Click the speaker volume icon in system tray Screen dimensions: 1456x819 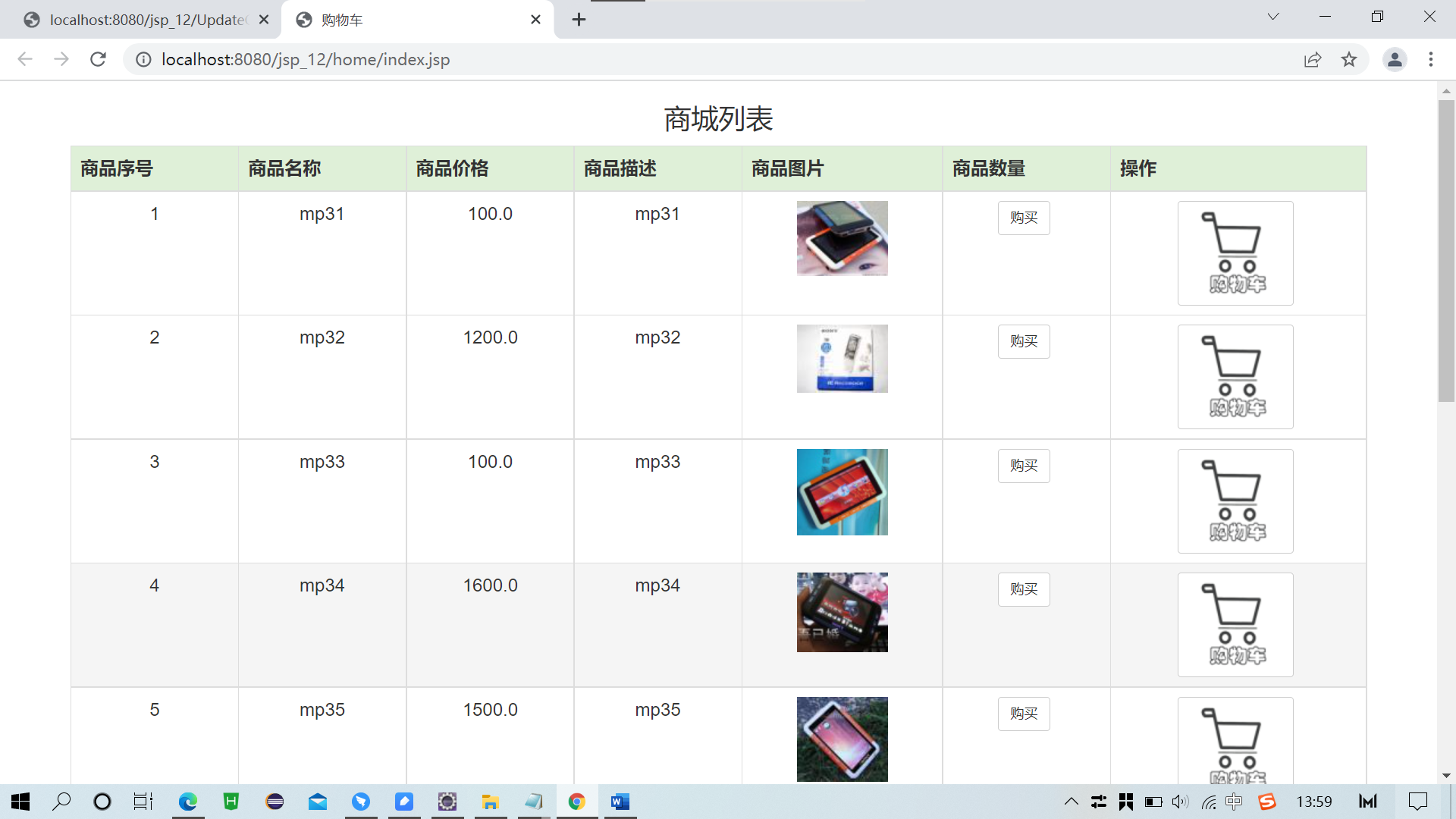tap(1179, 802)
